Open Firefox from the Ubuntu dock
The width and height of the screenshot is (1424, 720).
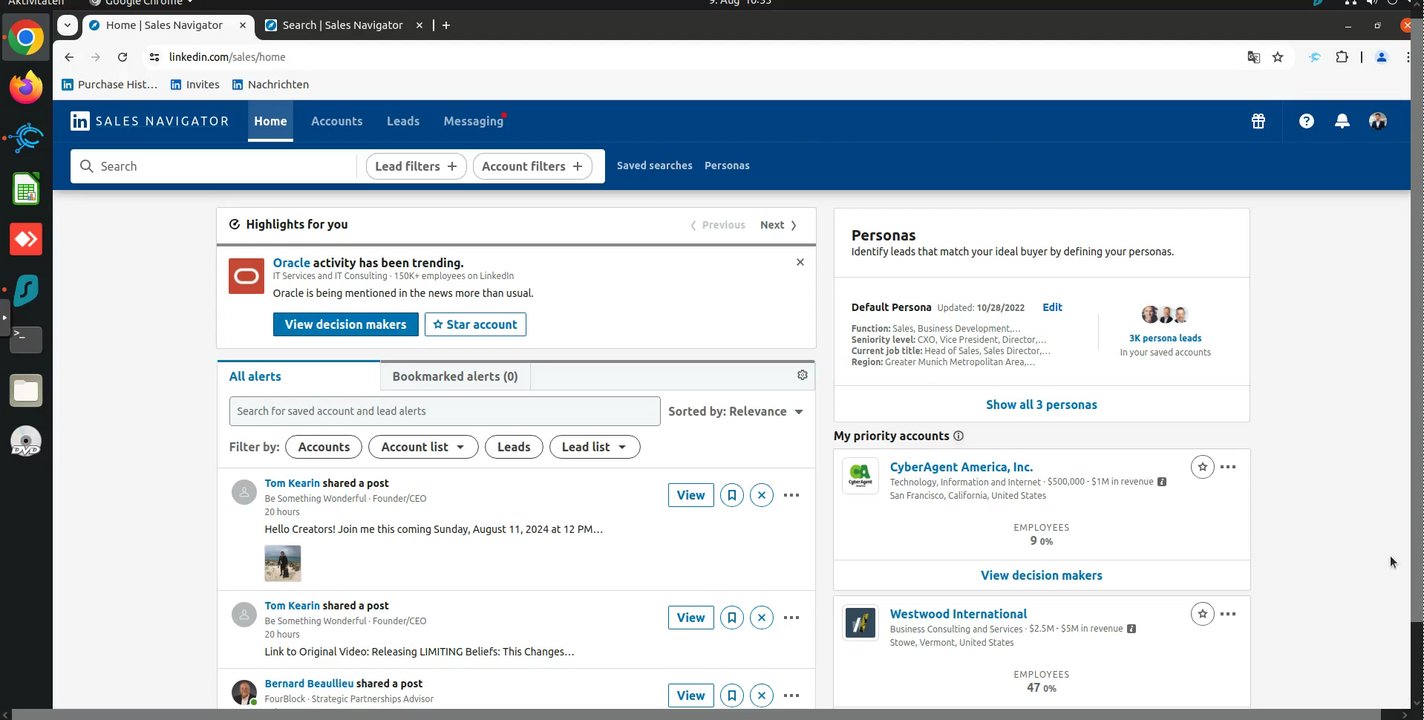(26, 88)
